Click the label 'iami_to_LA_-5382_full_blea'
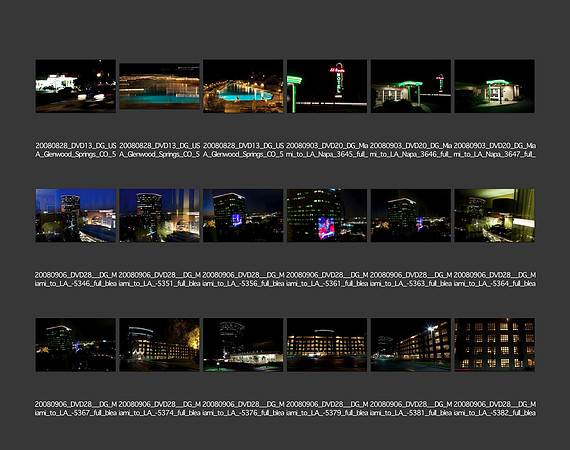570x450 pixels. (494, 413)
